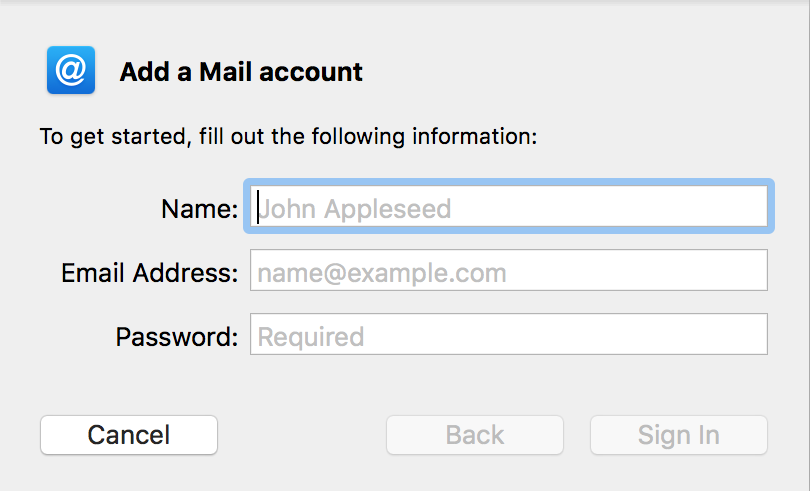Click the white @ symbol inside the icon

pos(71,70)
